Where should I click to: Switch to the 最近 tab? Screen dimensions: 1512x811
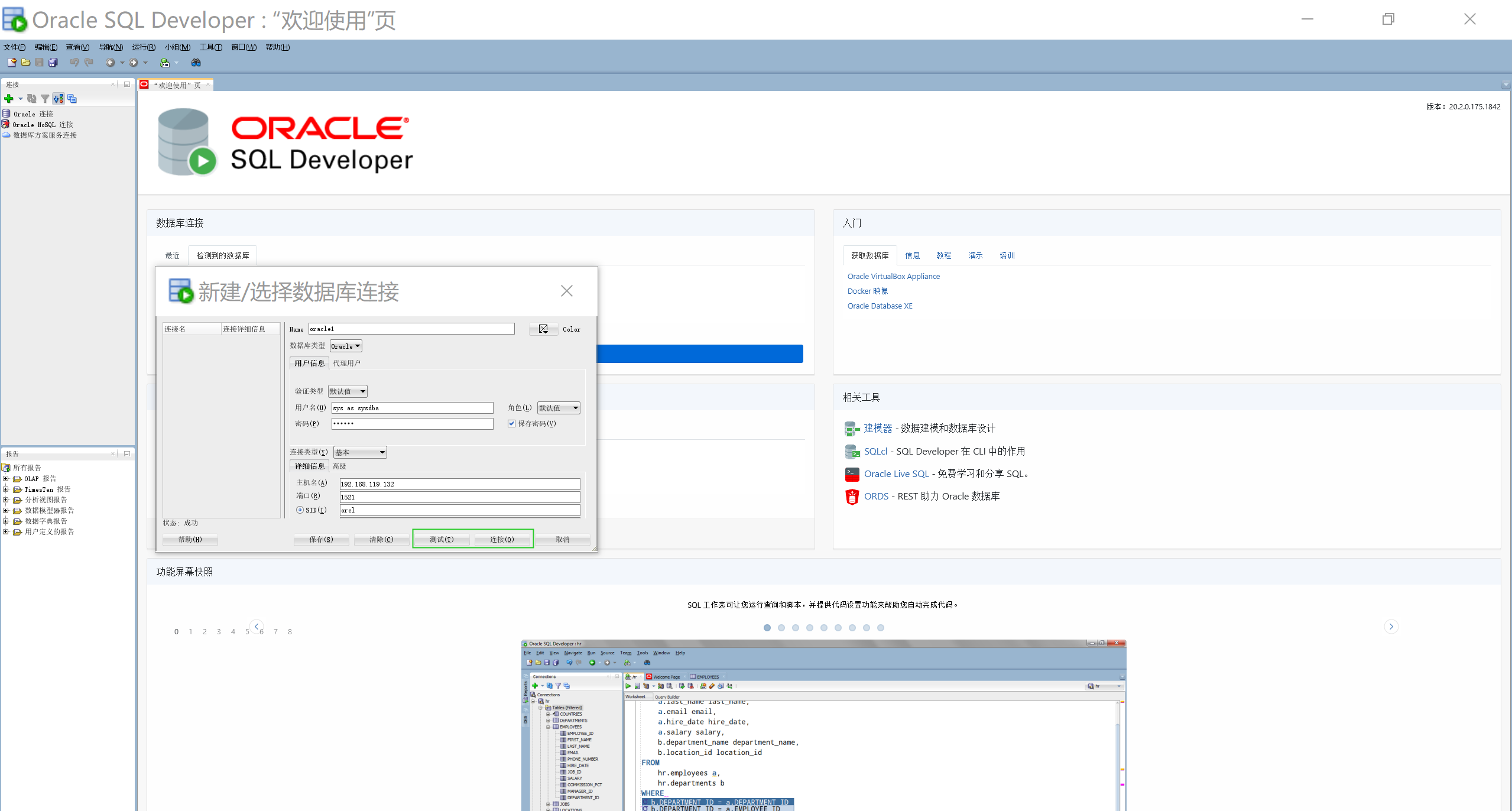tap(172, 255)
